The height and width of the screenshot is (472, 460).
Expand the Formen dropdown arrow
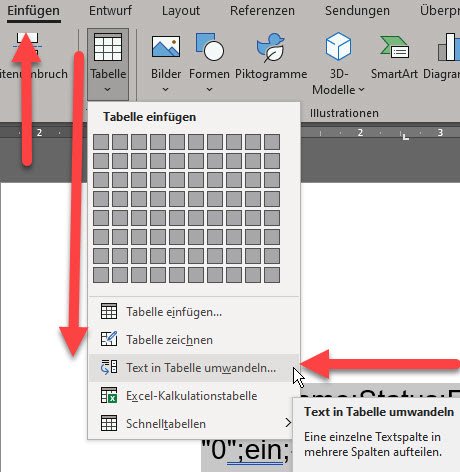point(209,89)
